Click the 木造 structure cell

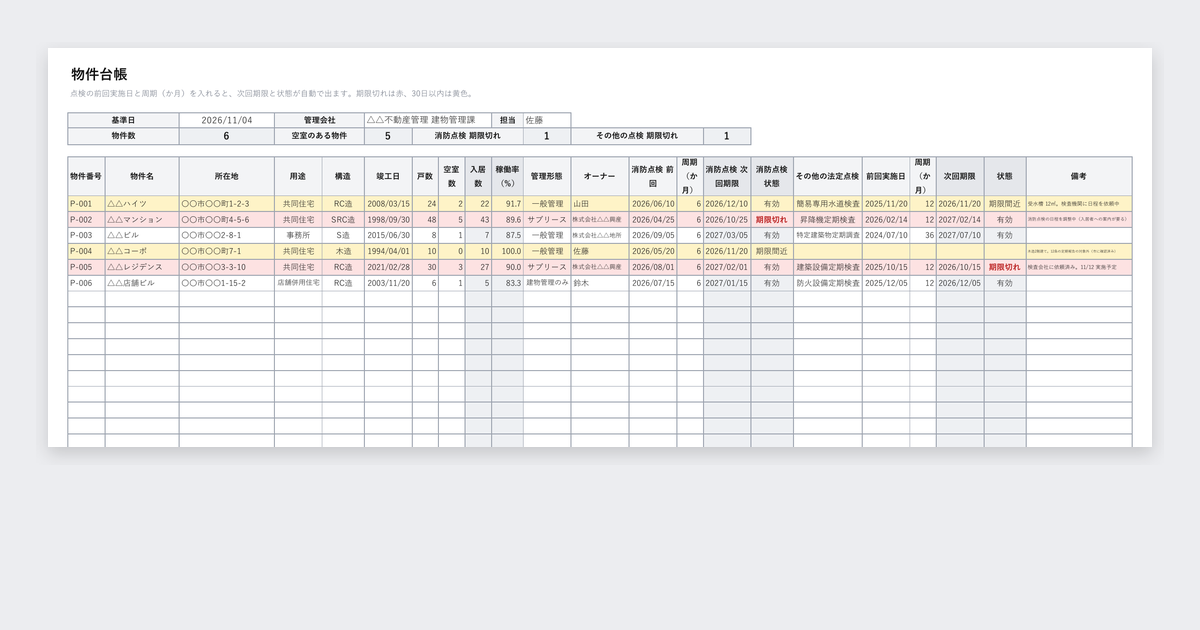tap(343, 251)
